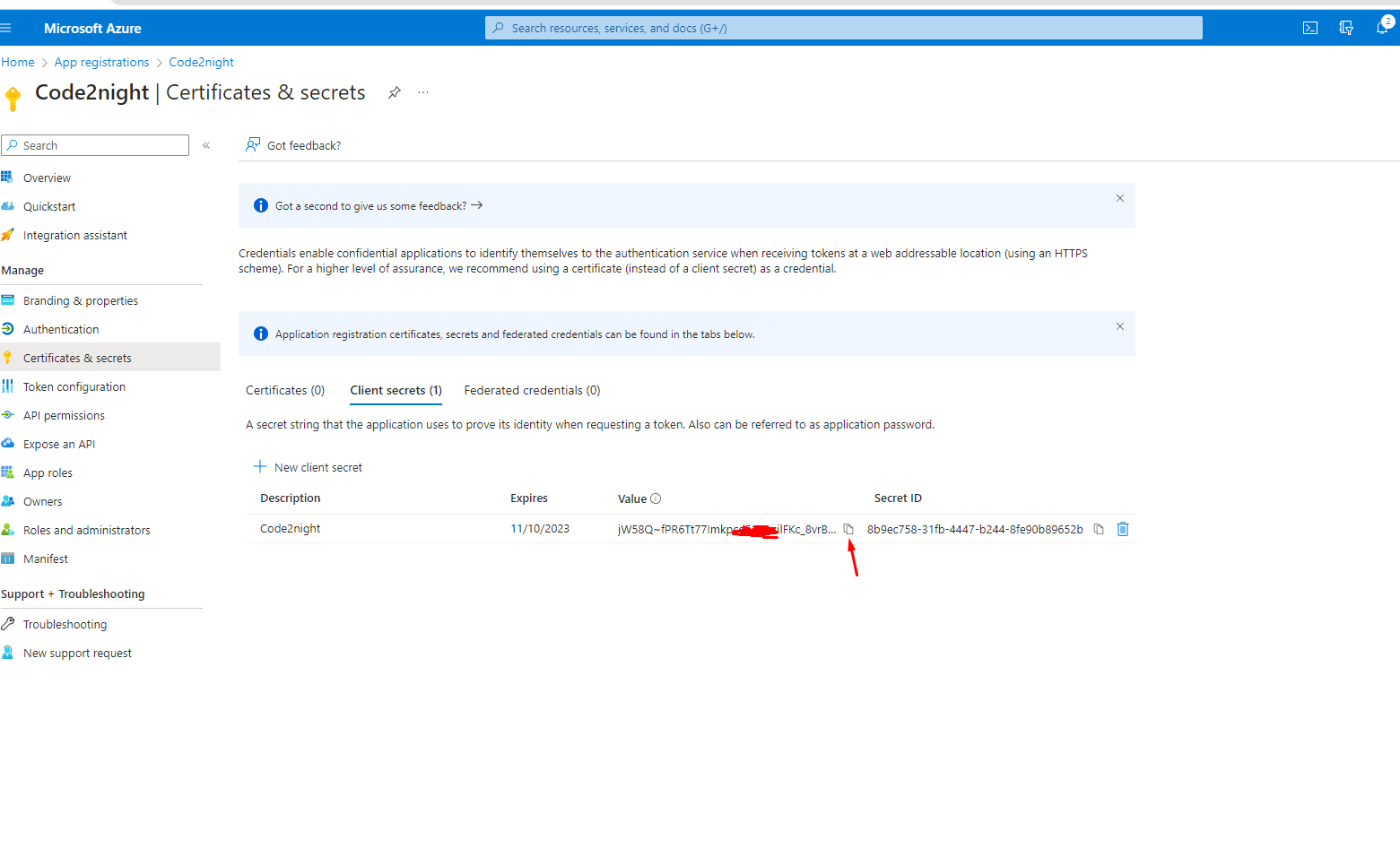Click Got feedback? button
The image size is (1400, 849).
click(x=293, y=145)
